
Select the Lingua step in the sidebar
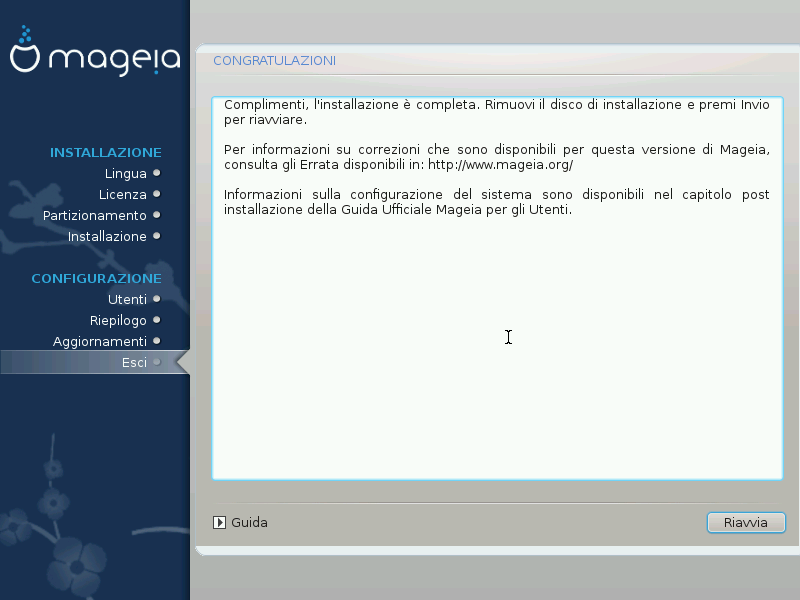tap(126, 173)
